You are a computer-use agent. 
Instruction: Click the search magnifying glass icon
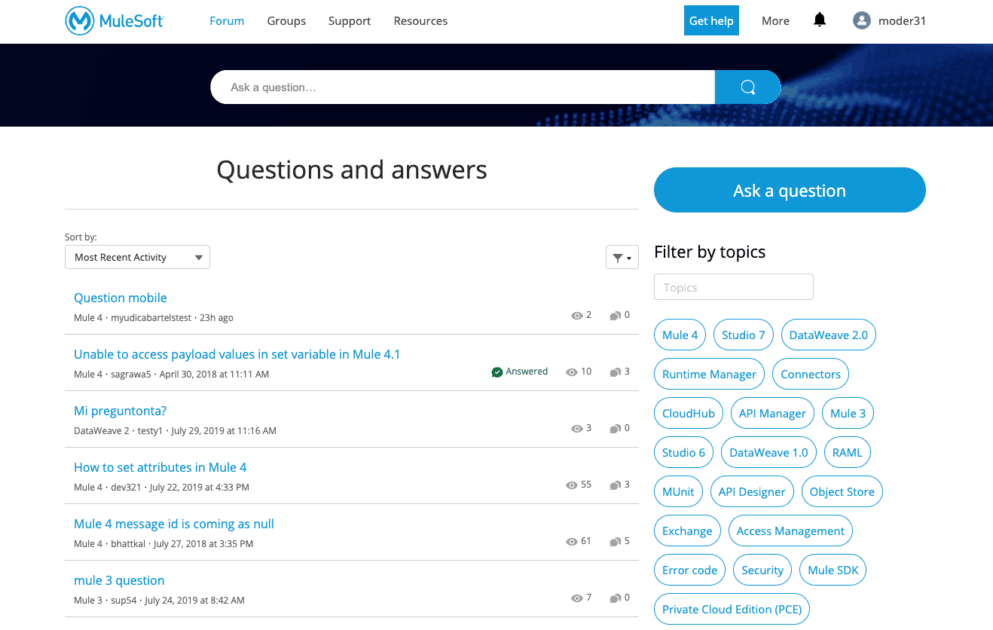click(747, 86)
